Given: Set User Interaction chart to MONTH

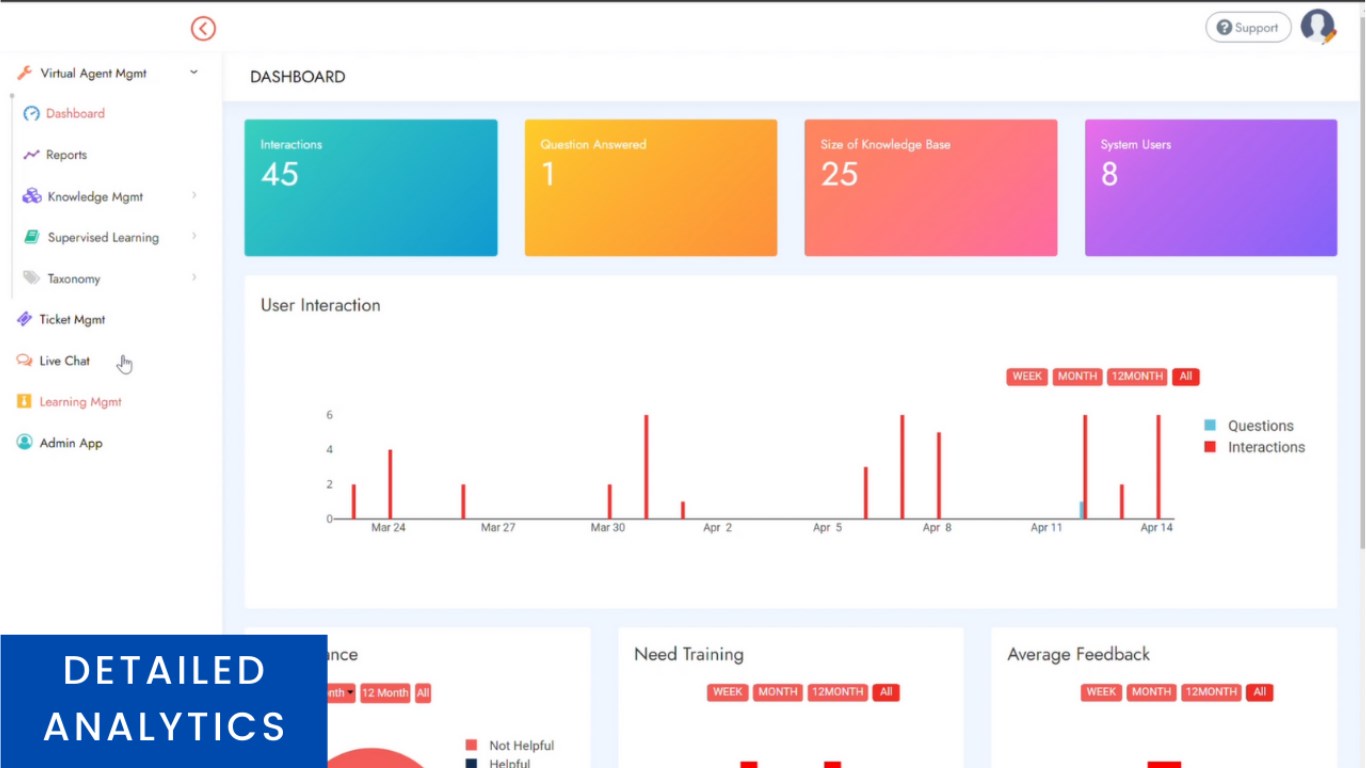Looking at the screenshot, I should pos(1077,377).
